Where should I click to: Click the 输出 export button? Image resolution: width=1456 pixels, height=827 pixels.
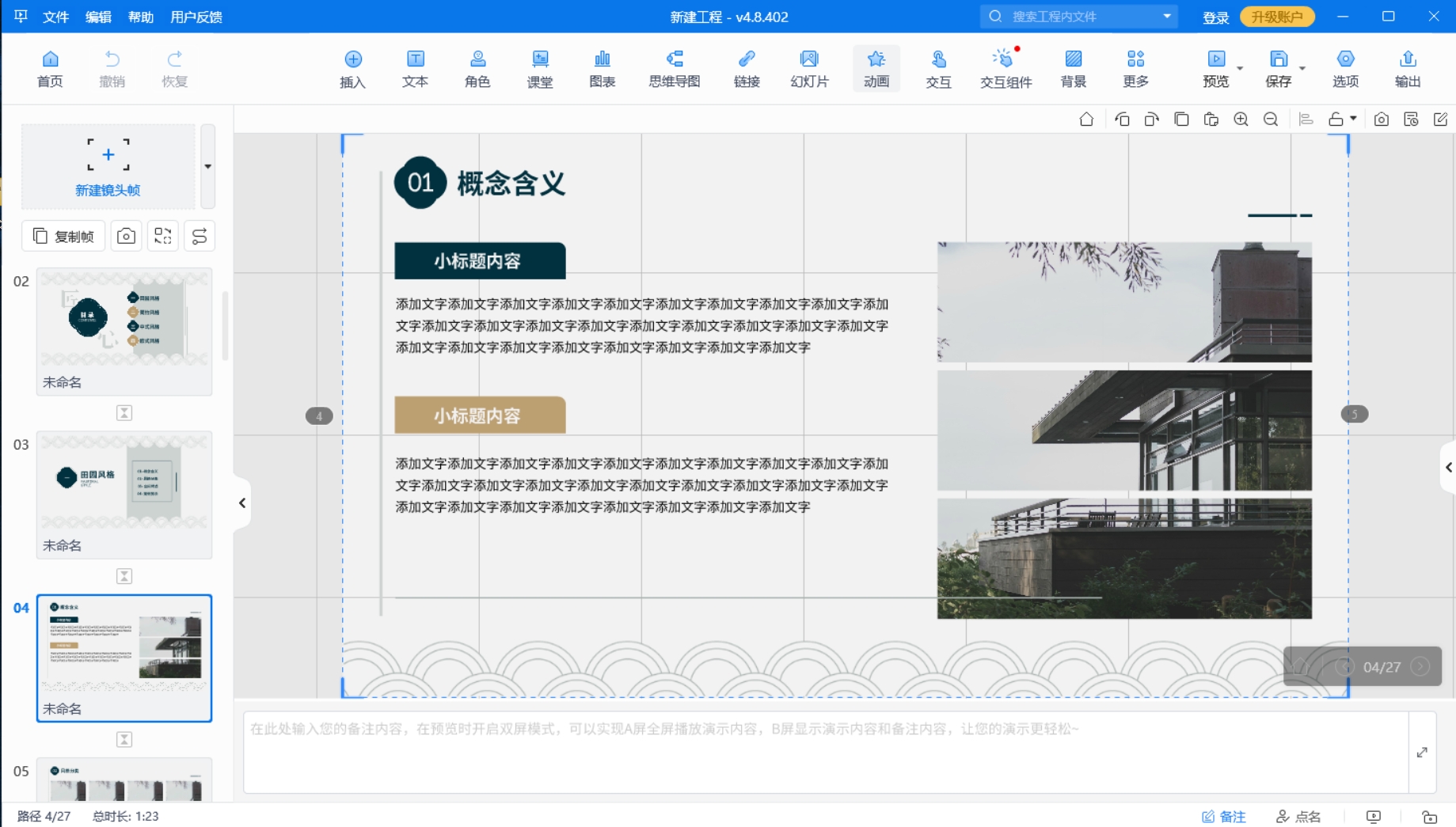1407,69
